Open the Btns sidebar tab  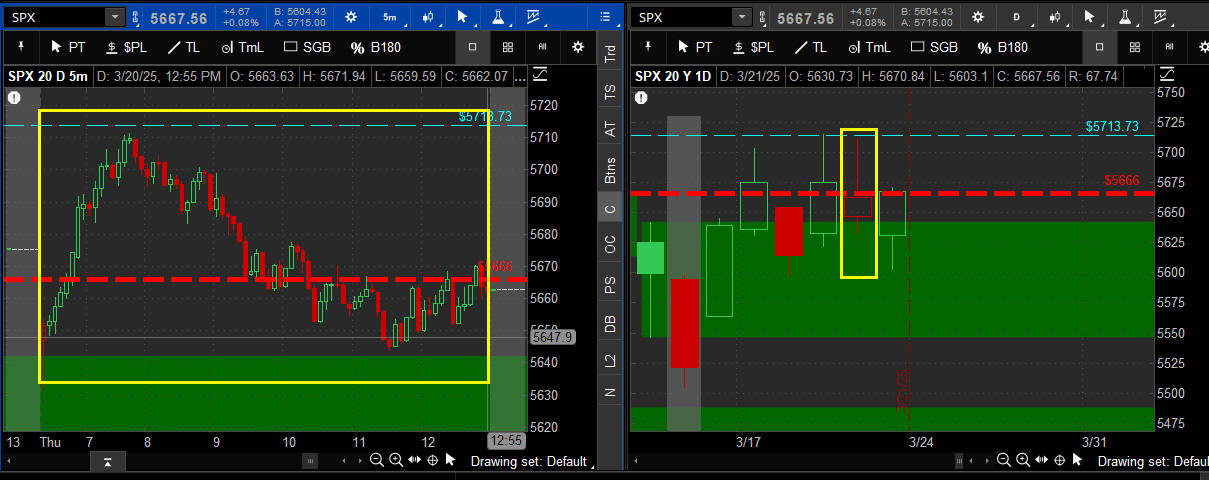pos(610,170)
